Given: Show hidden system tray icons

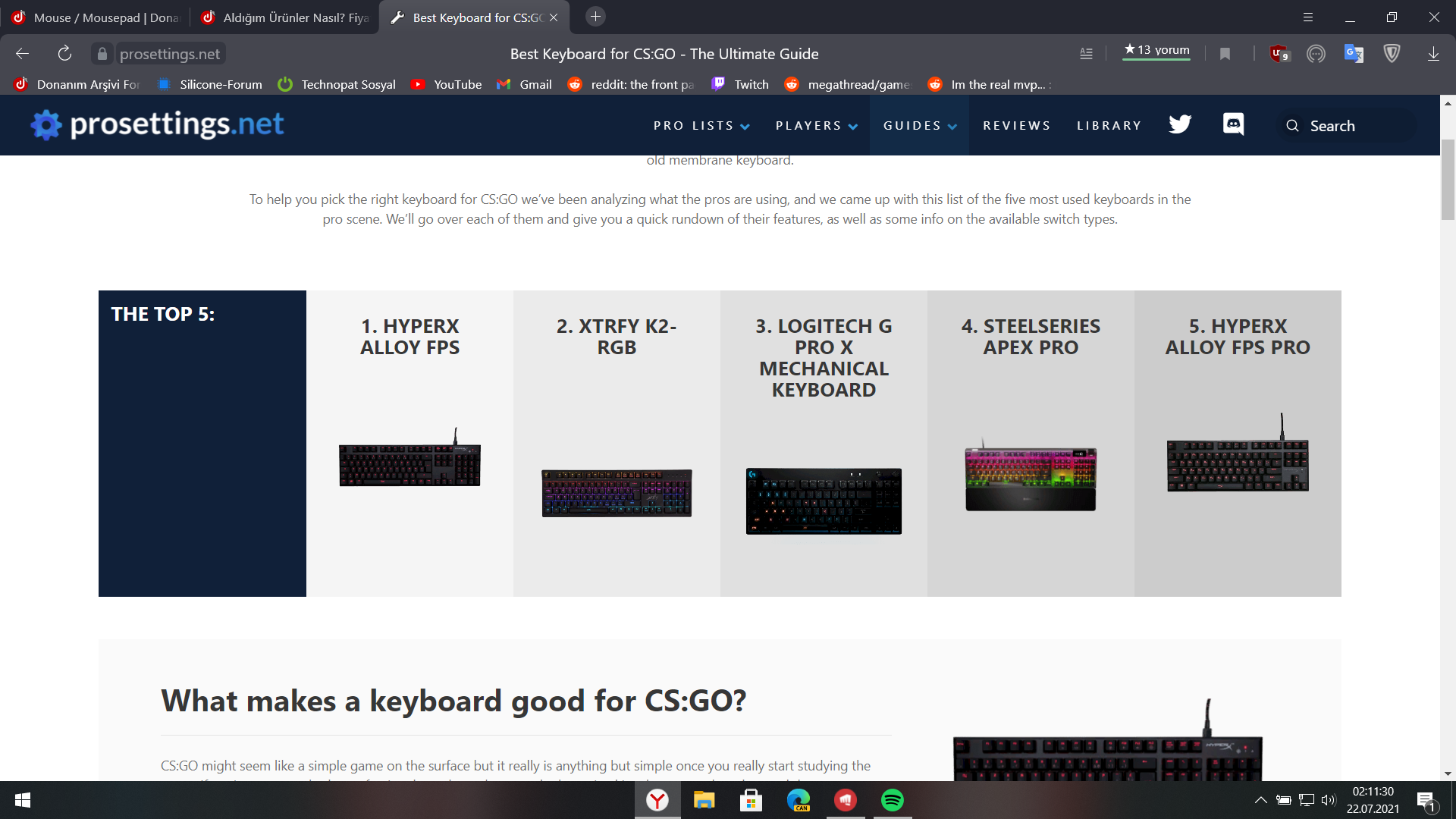Looking at the screenshot, I should [1260, 800].
